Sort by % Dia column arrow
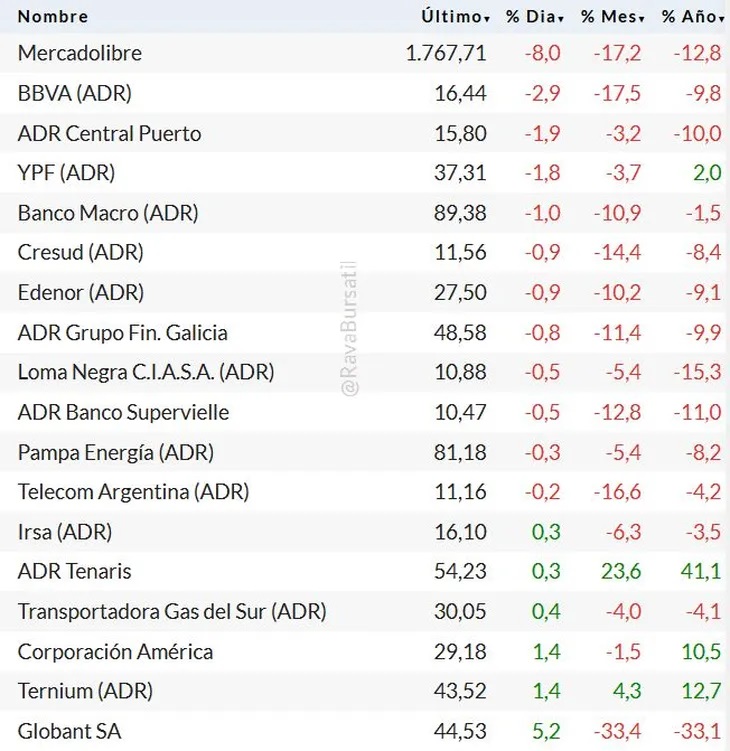The image size is (730, 751). click(561, 19)
